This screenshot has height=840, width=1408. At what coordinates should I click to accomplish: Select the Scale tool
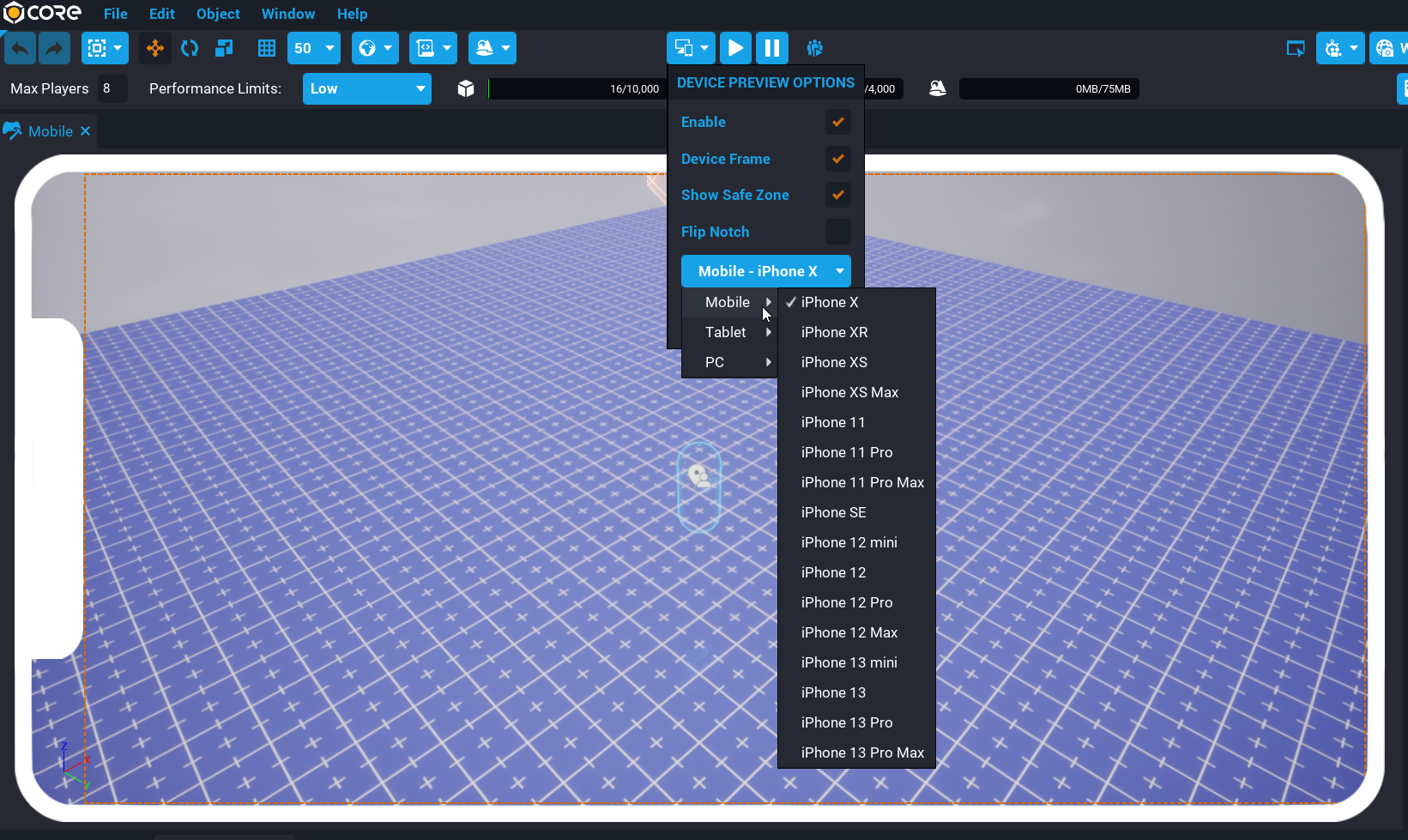point(224,48)
